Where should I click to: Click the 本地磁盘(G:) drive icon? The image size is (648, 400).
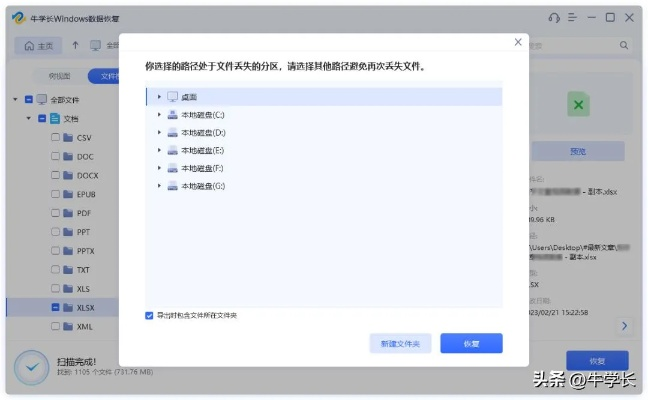(172, 186)
